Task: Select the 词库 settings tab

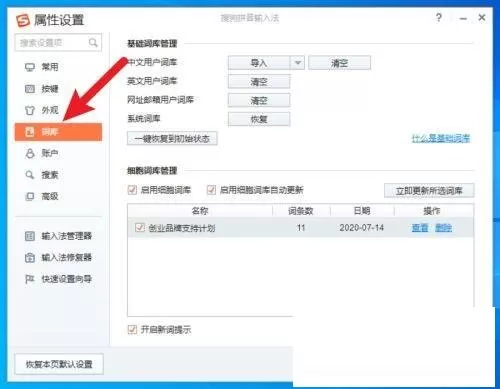Action: (x=58, y=132)
